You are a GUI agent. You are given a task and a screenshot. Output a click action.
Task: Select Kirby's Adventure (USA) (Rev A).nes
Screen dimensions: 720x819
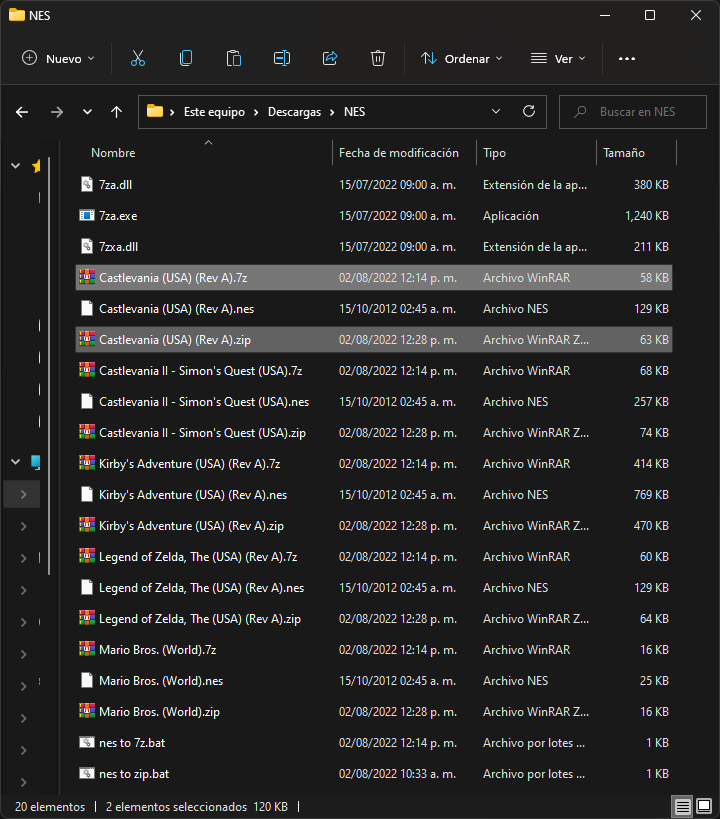click(x=374, y=495)
